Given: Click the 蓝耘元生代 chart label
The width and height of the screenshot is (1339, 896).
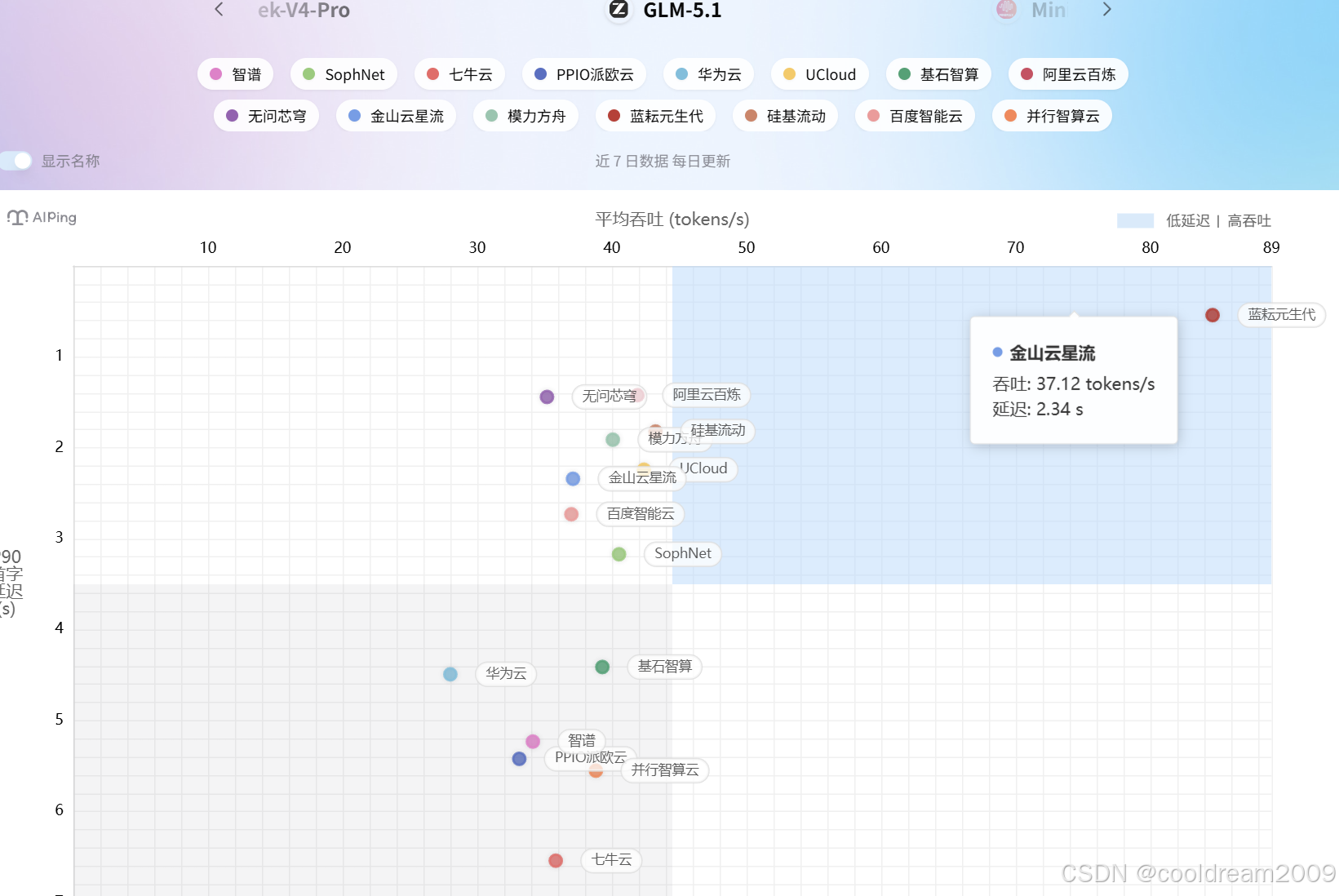Looking at the screenshot, I should (1282, 314).
